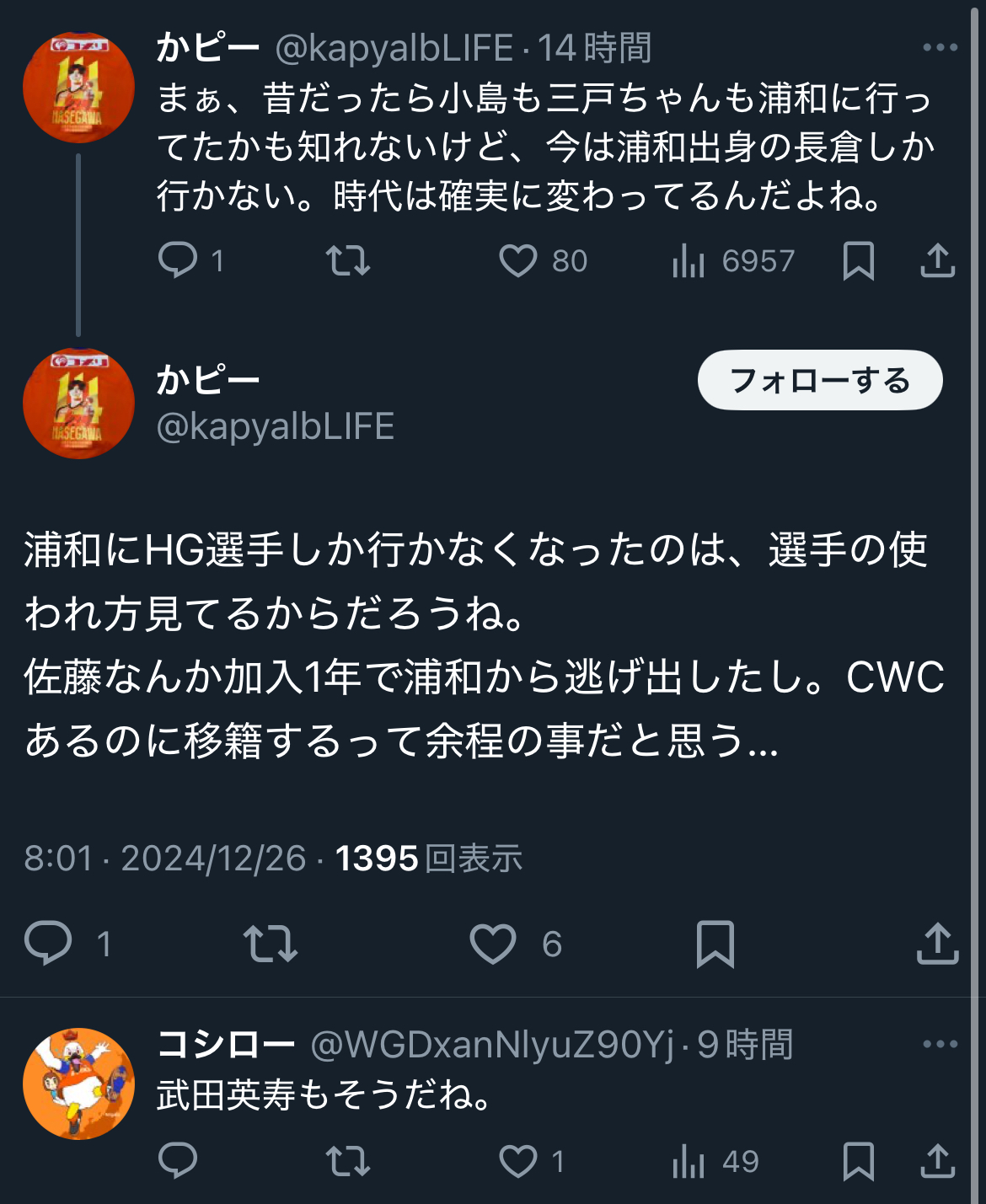Screen dimensions: 986x1204
Task: Open the more options on first tweet
Action: [940, 47]
